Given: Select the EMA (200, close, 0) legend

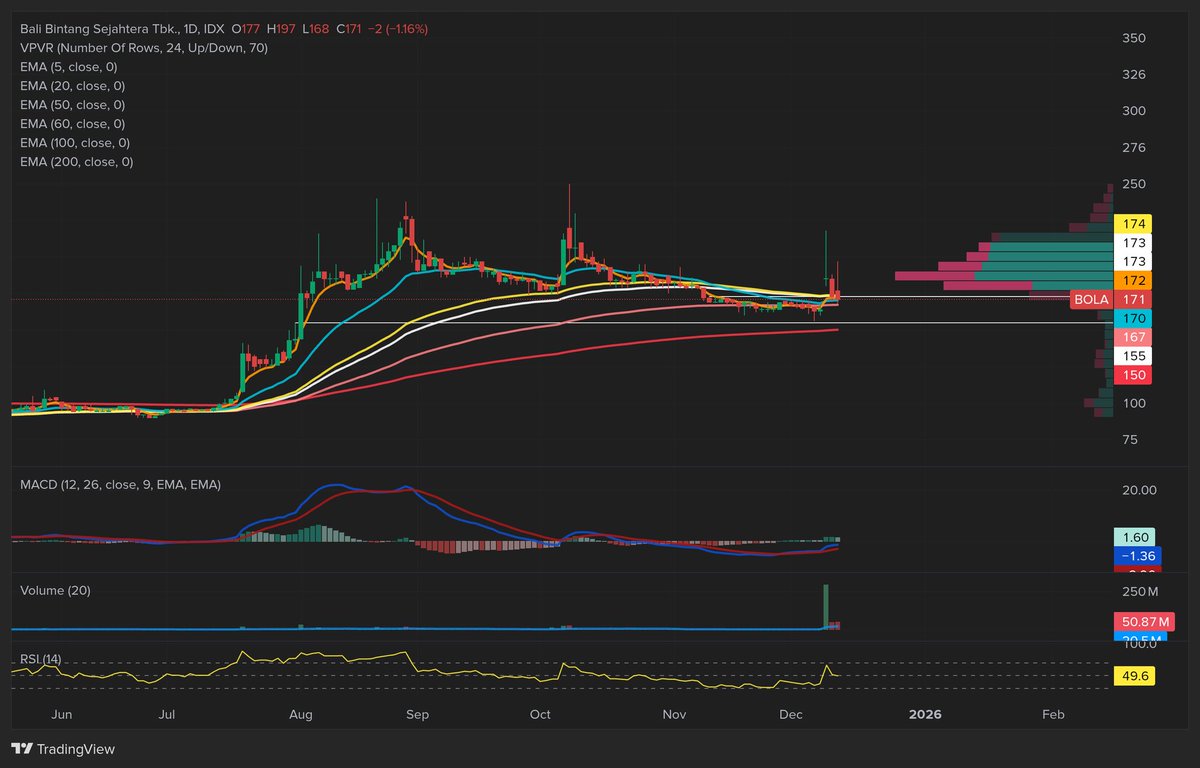Looking at the screenshot, I should click(76, 162).
